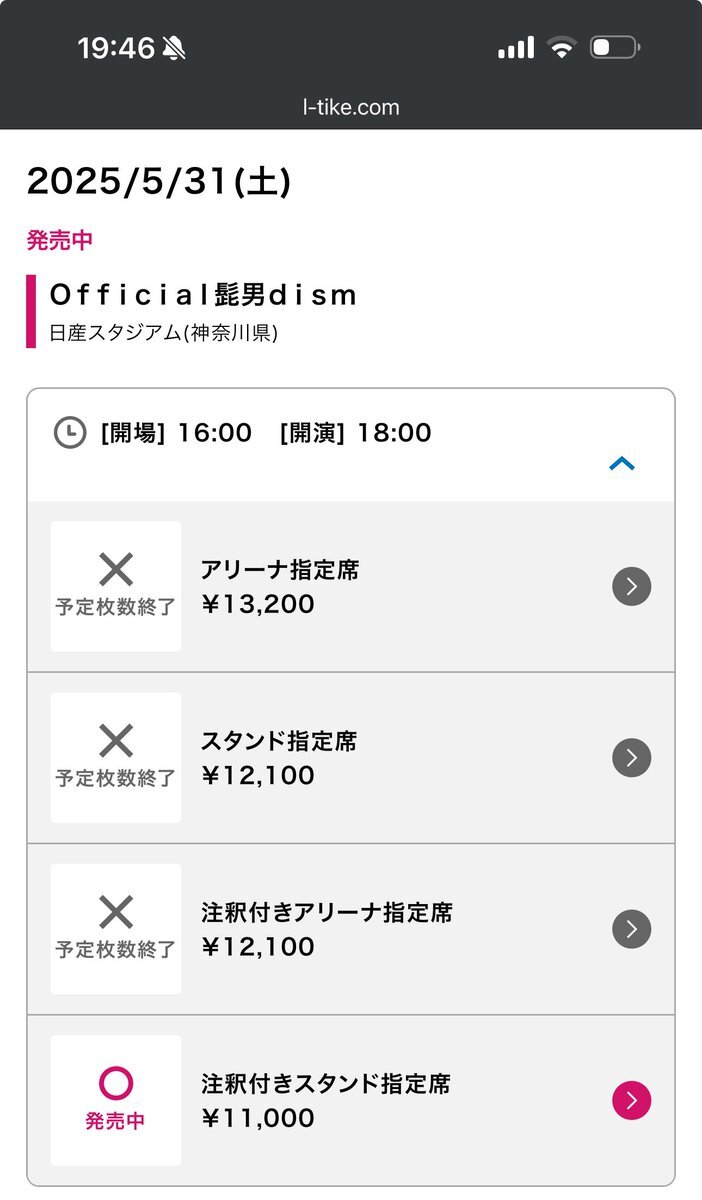Open the Official髭男dism artist title
Viewport: 702px width, 1200px height.
pyautogui.click(x=203, y=295)
